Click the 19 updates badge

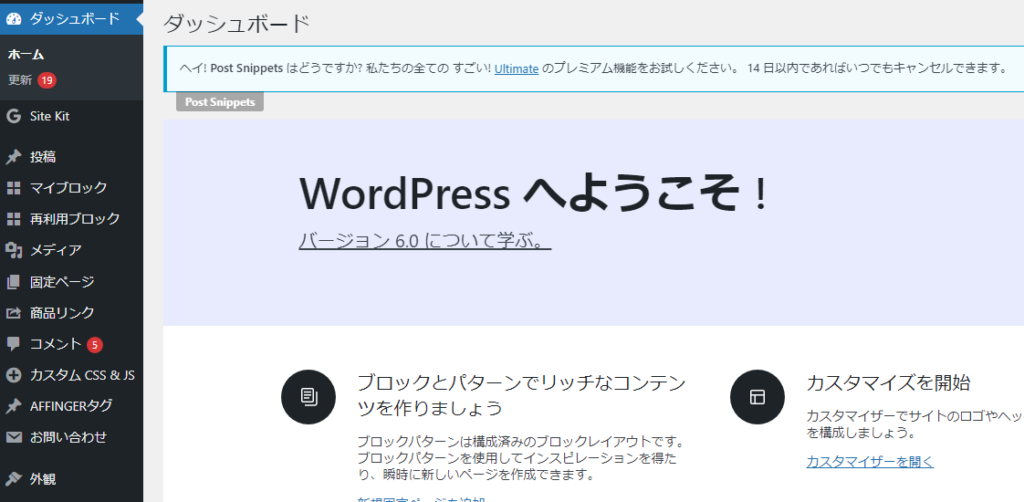pos(47,80)
